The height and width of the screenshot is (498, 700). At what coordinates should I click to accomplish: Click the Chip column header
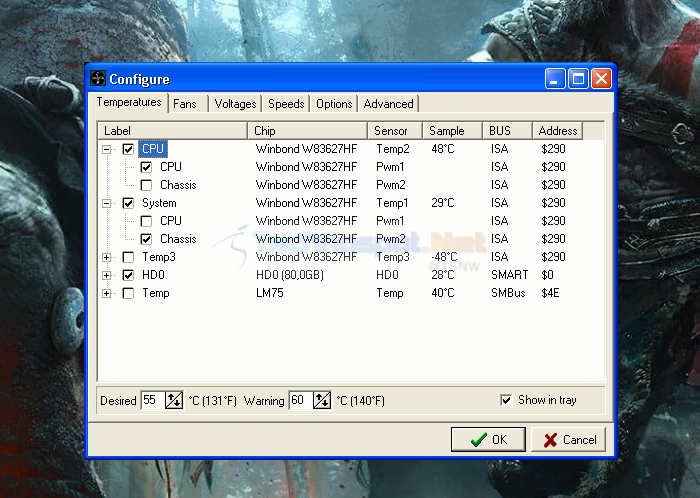(308, 131)
